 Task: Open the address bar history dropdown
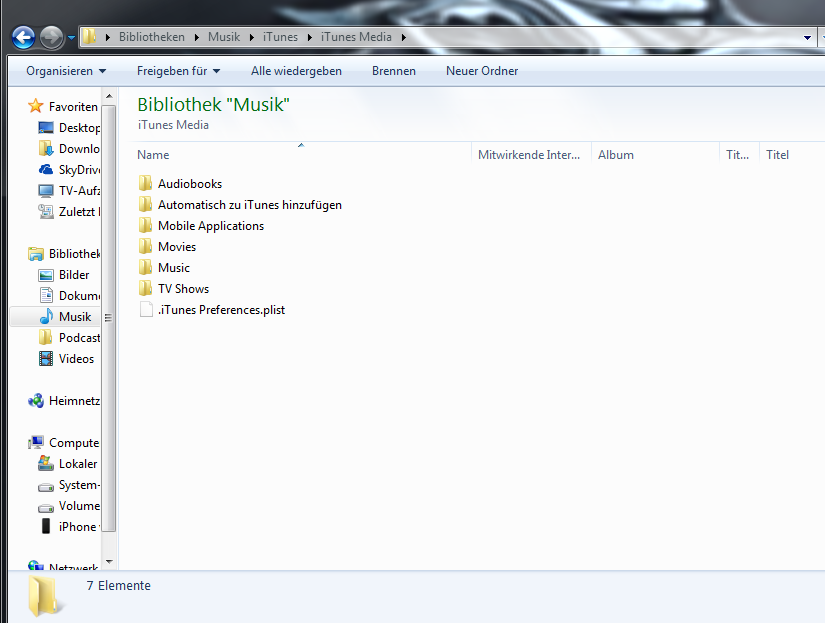point(807,37)
